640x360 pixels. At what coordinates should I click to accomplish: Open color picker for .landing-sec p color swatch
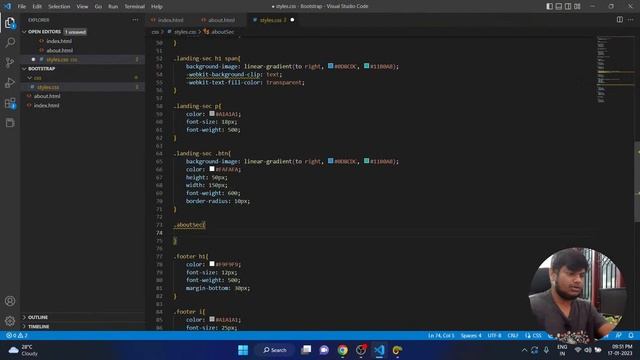click(x=212, y=114)
